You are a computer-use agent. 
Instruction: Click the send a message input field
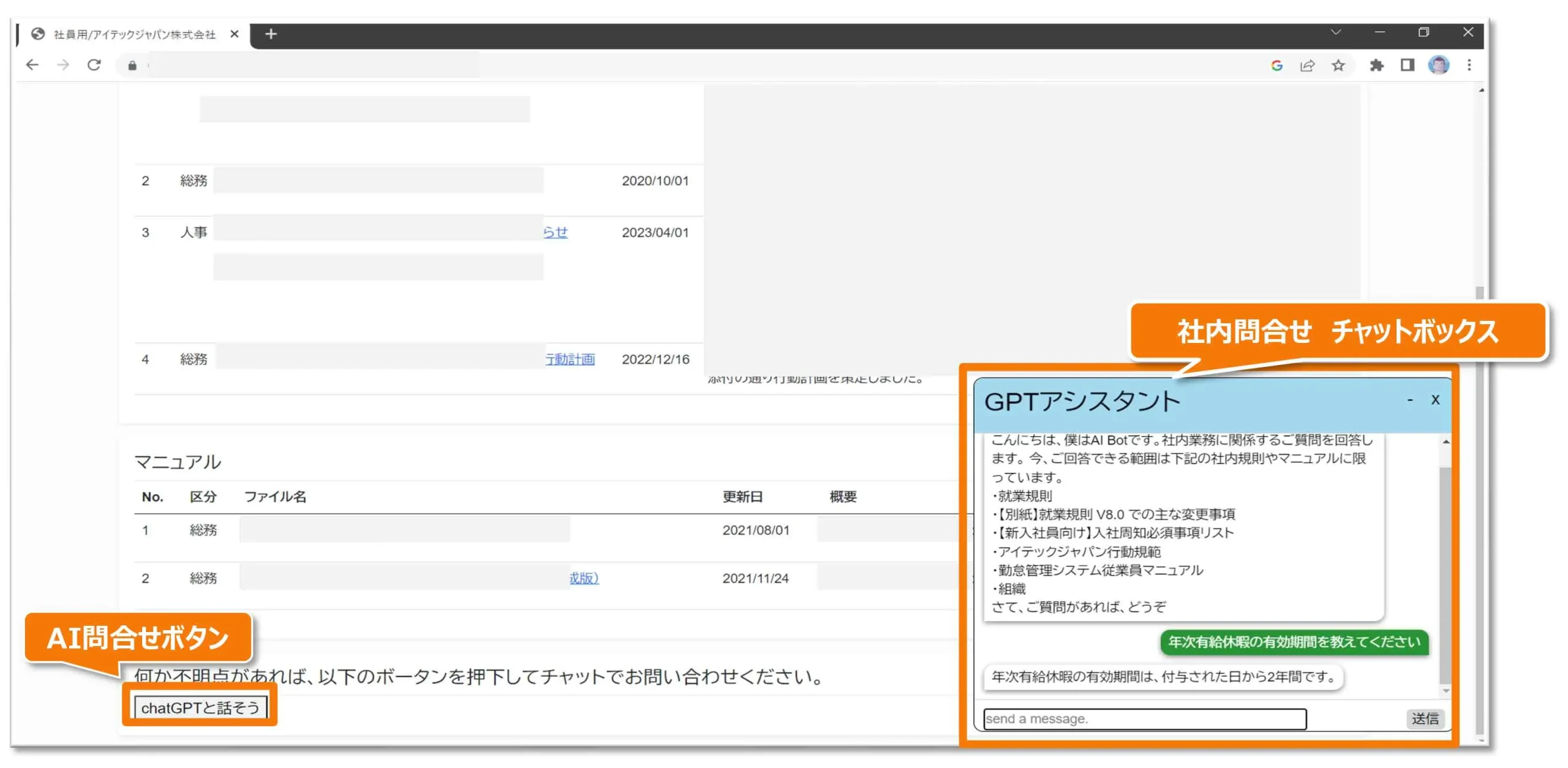pos(1144,718)
